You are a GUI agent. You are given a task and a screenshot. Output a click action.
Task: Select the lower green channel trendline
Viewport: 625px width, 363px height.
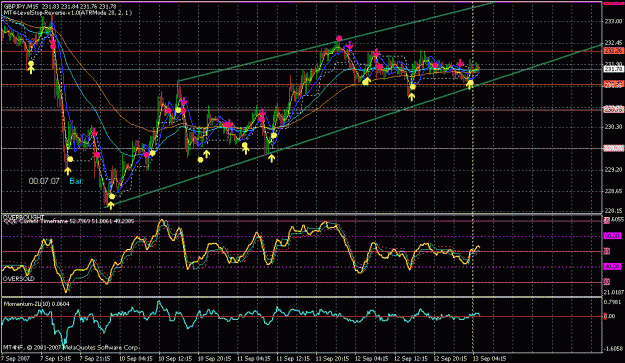point(354,126)
